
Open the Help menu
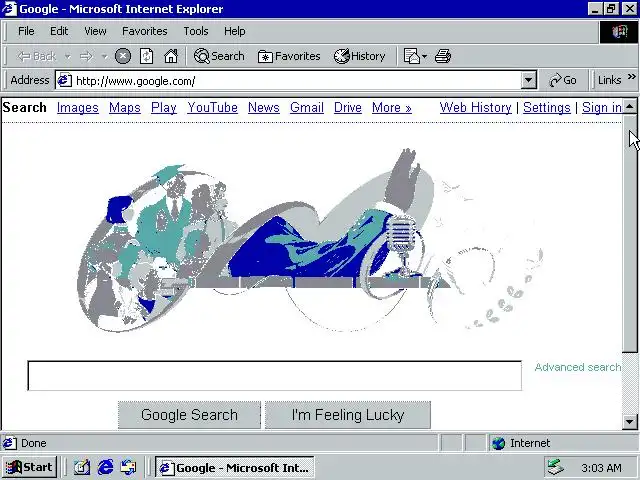point(235,31)
